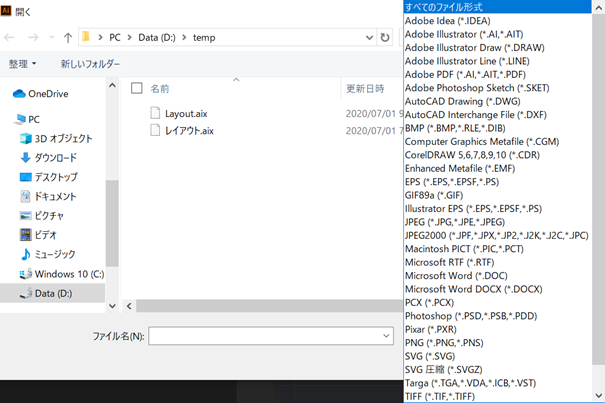Open OneDrive in the navigation pane

click(41, 94)
